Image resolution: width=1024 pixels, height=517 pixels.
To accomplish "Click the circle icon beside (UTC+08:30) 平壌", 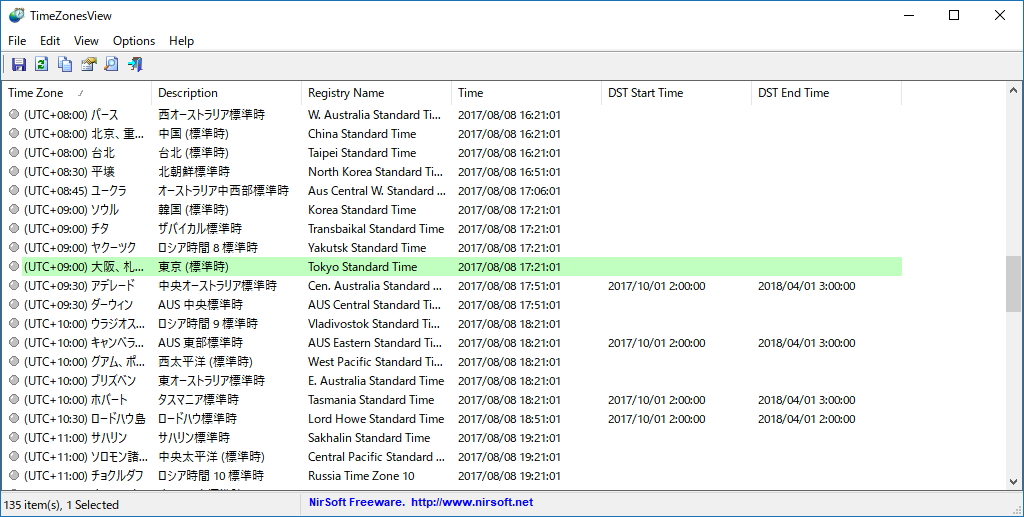I will coord(14,172).
